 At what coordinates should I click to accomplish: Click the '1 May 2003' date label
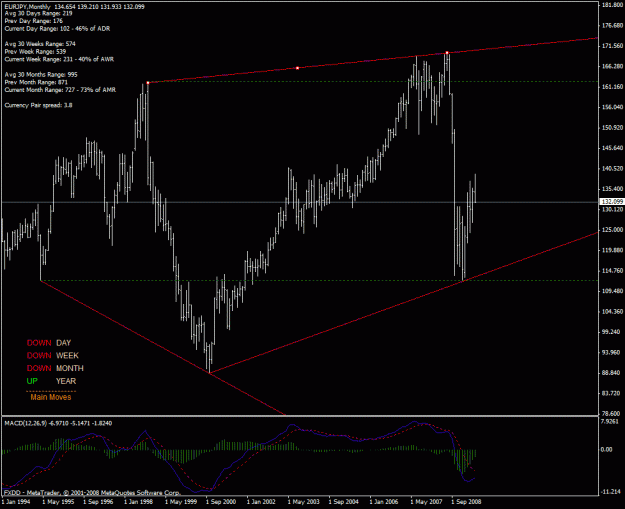pyautogui.click(x=304, y=502)
